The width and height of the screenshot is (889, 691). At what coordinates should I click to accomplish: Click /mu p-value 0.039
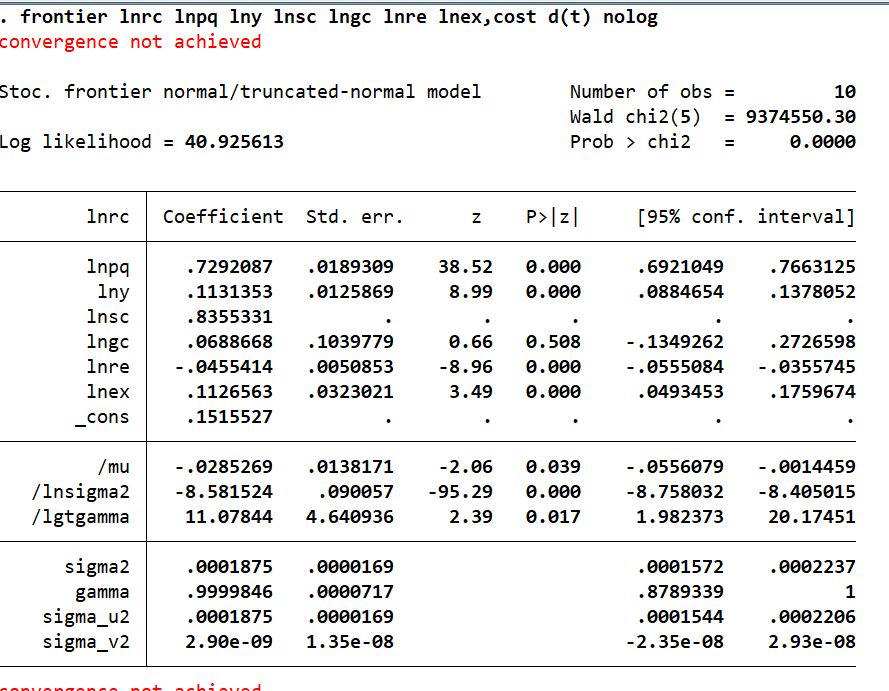click(553, 467)
